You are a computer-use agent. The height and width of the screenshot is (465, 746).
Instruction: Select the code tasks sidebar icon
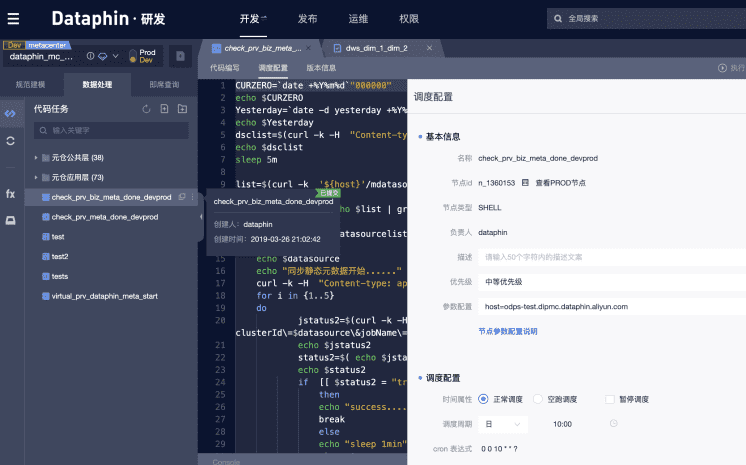(10, 114)
